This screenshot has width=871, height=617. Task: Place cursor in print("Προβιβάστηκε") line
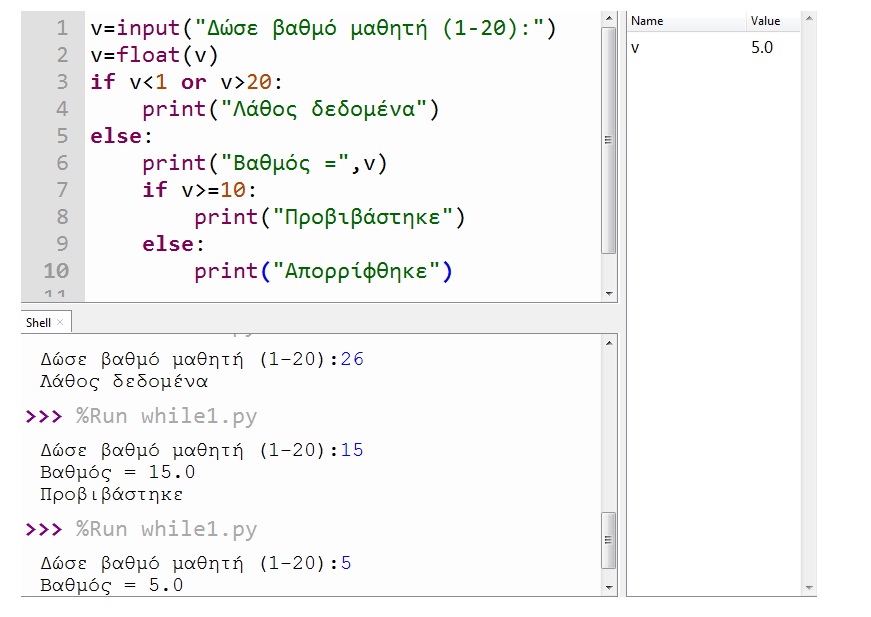[329, 217]
